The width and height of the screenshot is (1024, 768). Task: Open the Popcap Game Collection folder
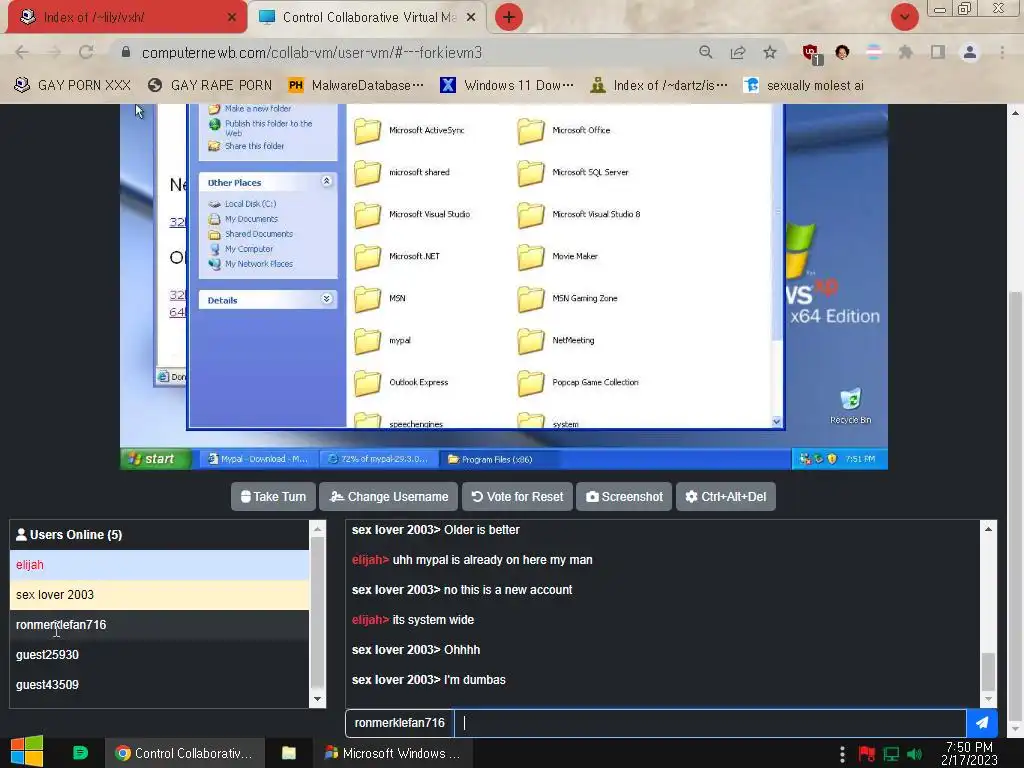tap(578, 383)
